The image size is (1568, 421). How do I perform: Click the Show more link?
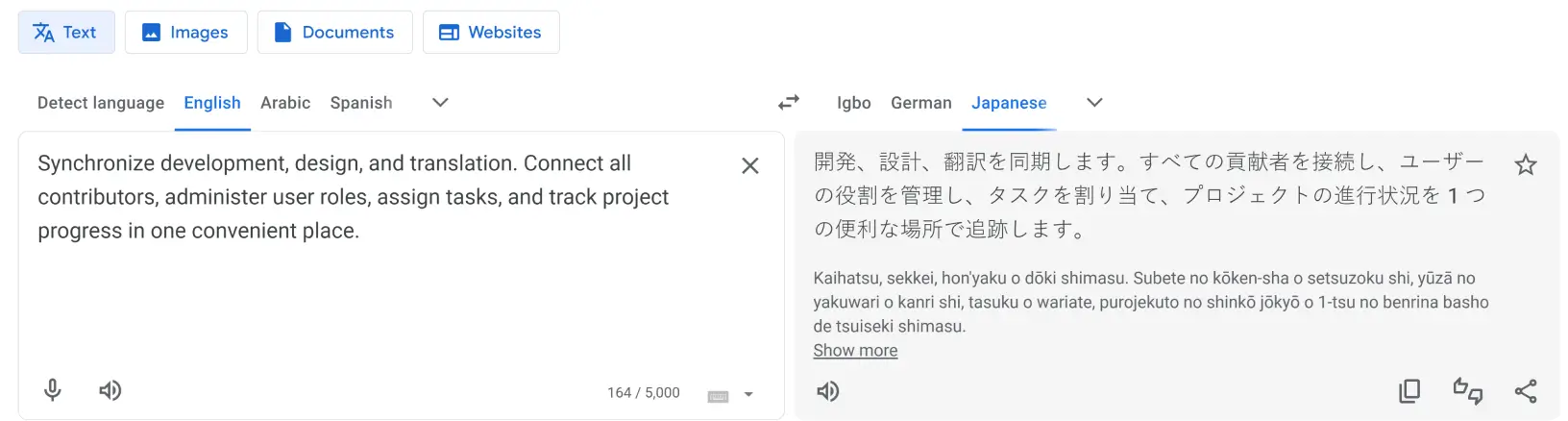(855, 351)
